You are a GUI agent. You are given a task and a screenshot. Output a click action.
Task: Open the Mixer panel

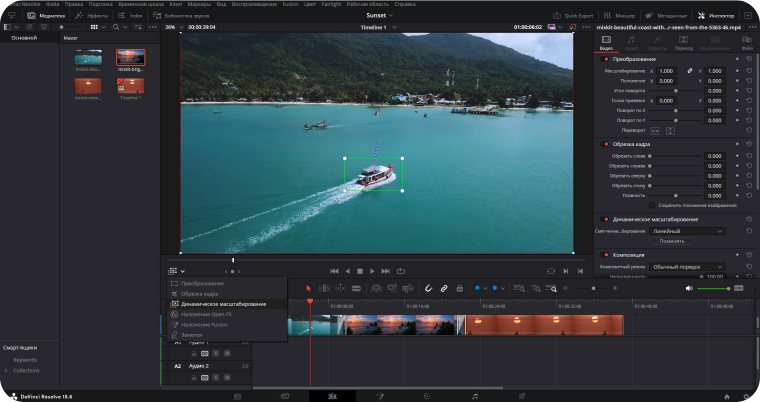tap(619, 16)
